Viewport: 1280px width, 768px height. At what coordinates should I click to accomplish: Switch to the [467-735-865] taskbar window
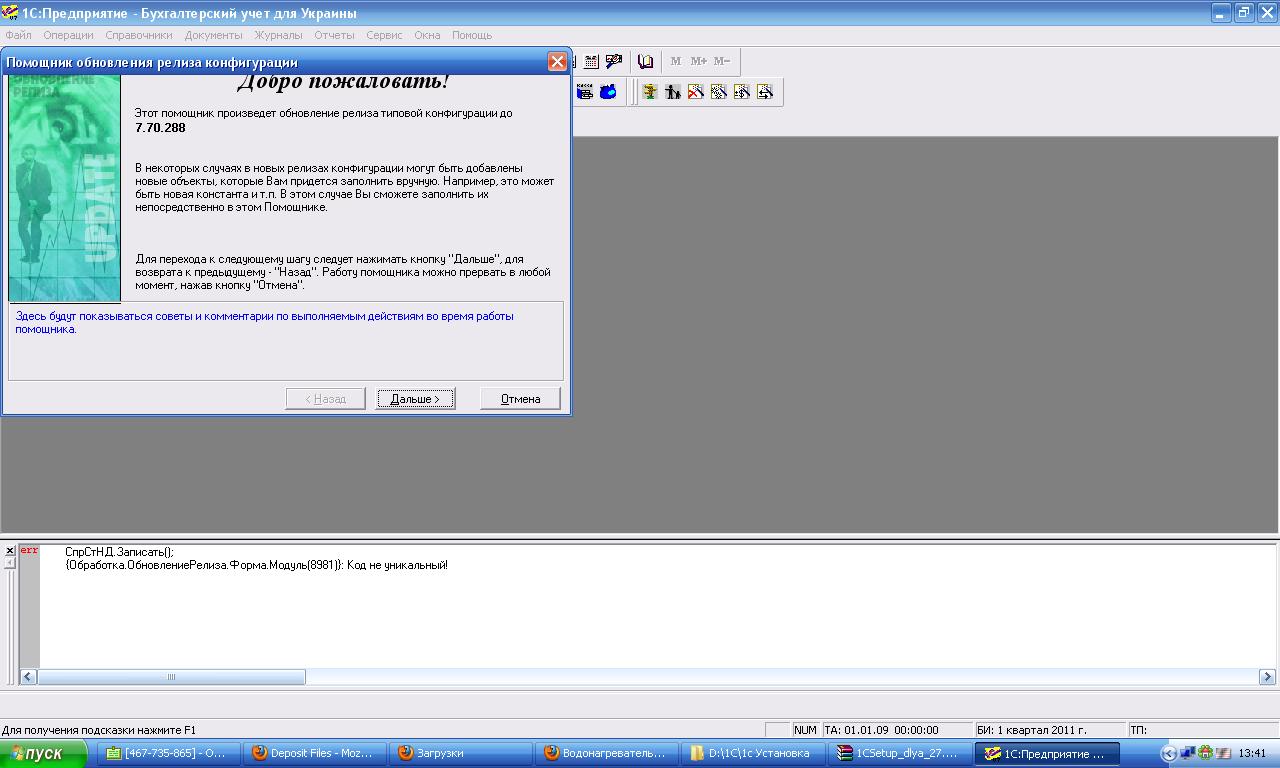tap(170, 753)
